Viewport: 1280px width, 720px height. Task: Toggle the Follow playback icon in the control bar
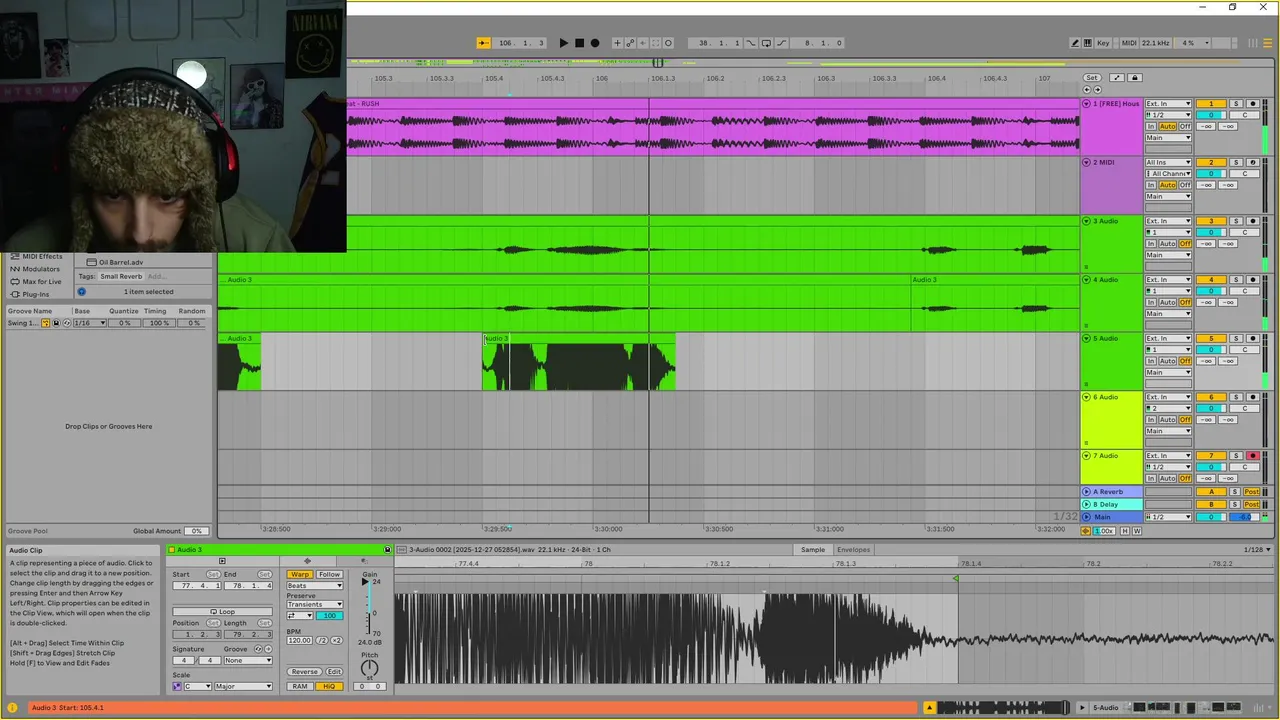[x=484, y=43]
